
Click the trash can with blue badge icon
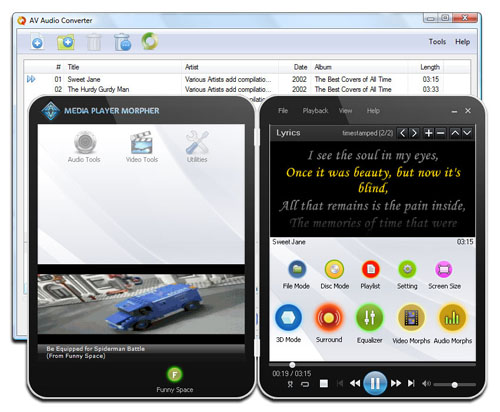122,42
